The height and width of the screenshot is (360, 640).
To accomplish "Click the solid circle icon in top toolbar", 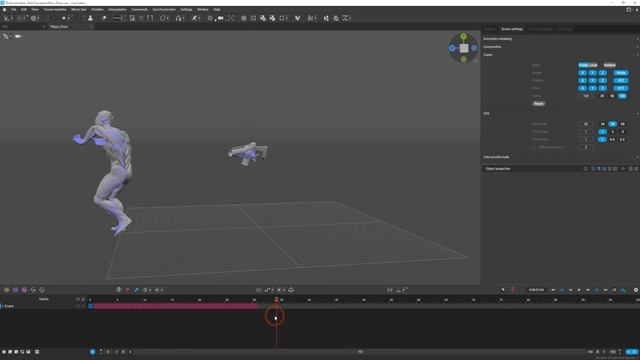I will click(64, 18).
